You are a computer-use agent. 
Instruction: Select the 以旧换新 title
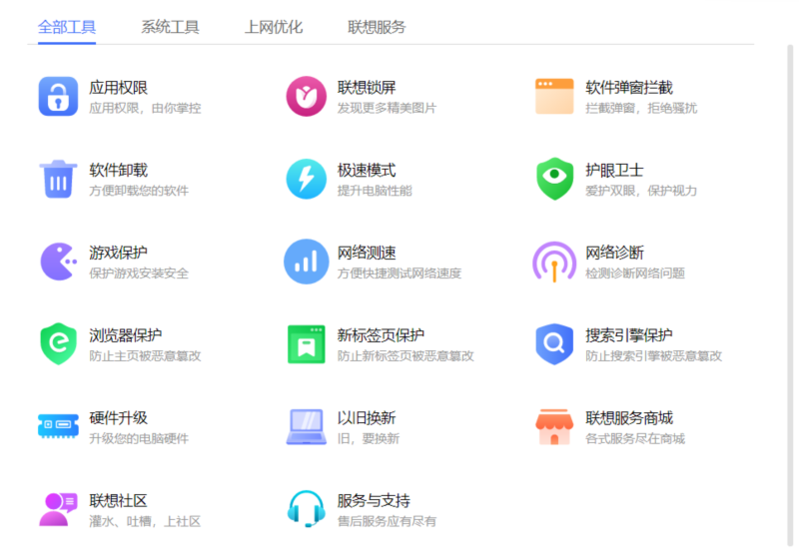366,418
